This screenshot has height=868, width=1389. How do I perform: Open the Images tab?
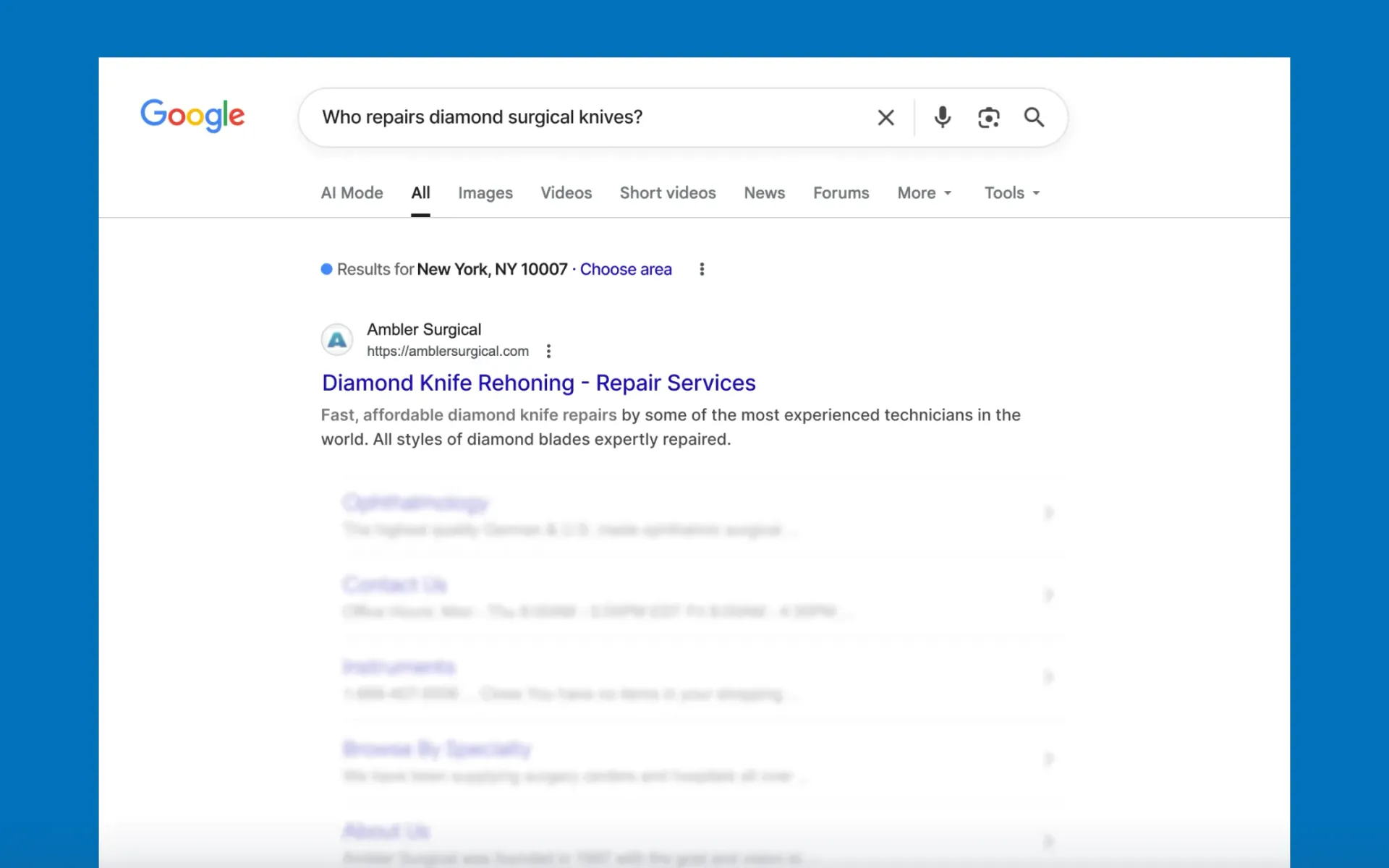pyautogui.click(x=485, y=193)
